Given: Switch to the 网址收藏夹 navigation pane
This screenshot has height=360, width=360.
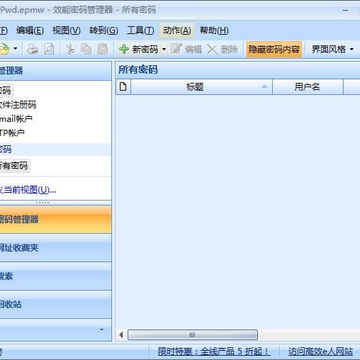Looking at the screenshot, I should (x=55, y=248).
